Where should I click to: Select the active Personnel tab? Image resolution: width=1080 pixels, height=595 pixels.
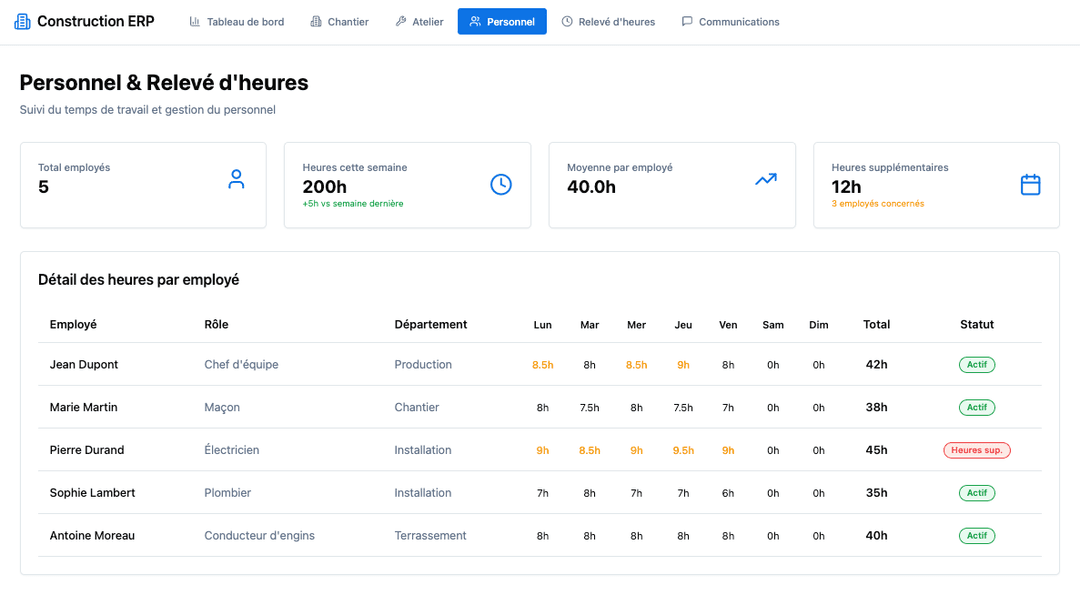502,21
